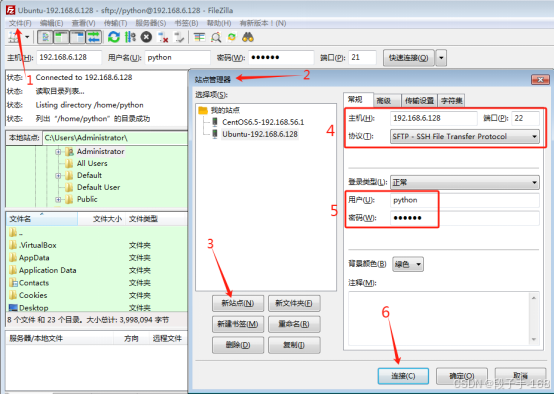Toggle directory comparison magnifier icon
This screenshot has width=554, height=395.
pyautogui.click(x=216, y=37)
